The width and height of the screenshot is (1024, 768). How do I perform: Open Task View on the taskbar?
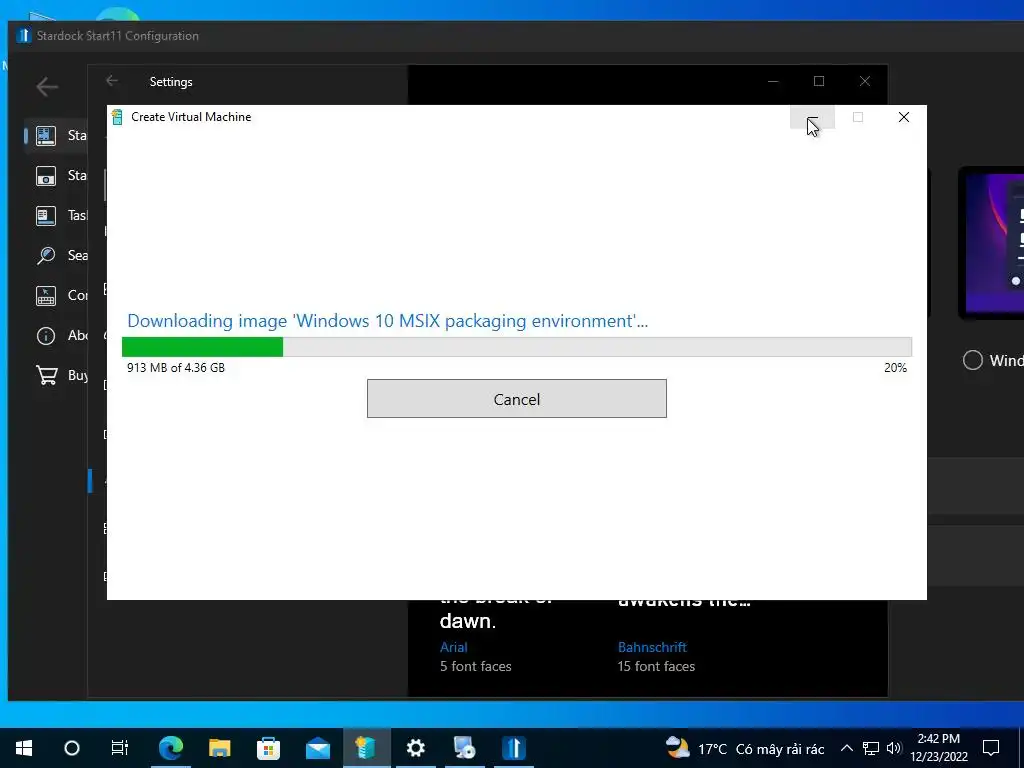pos(120,748)
